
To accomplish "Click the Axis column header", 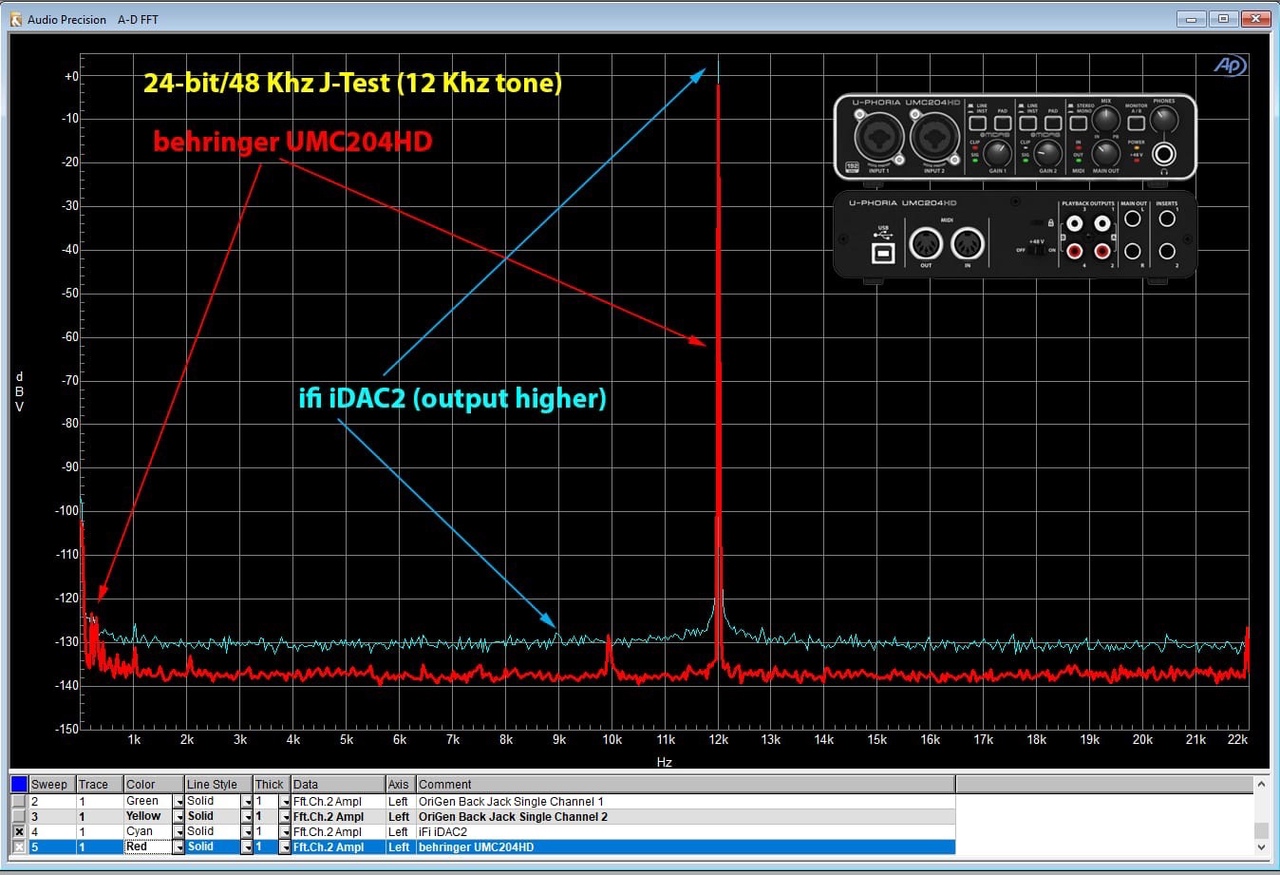I will (401, 784).
